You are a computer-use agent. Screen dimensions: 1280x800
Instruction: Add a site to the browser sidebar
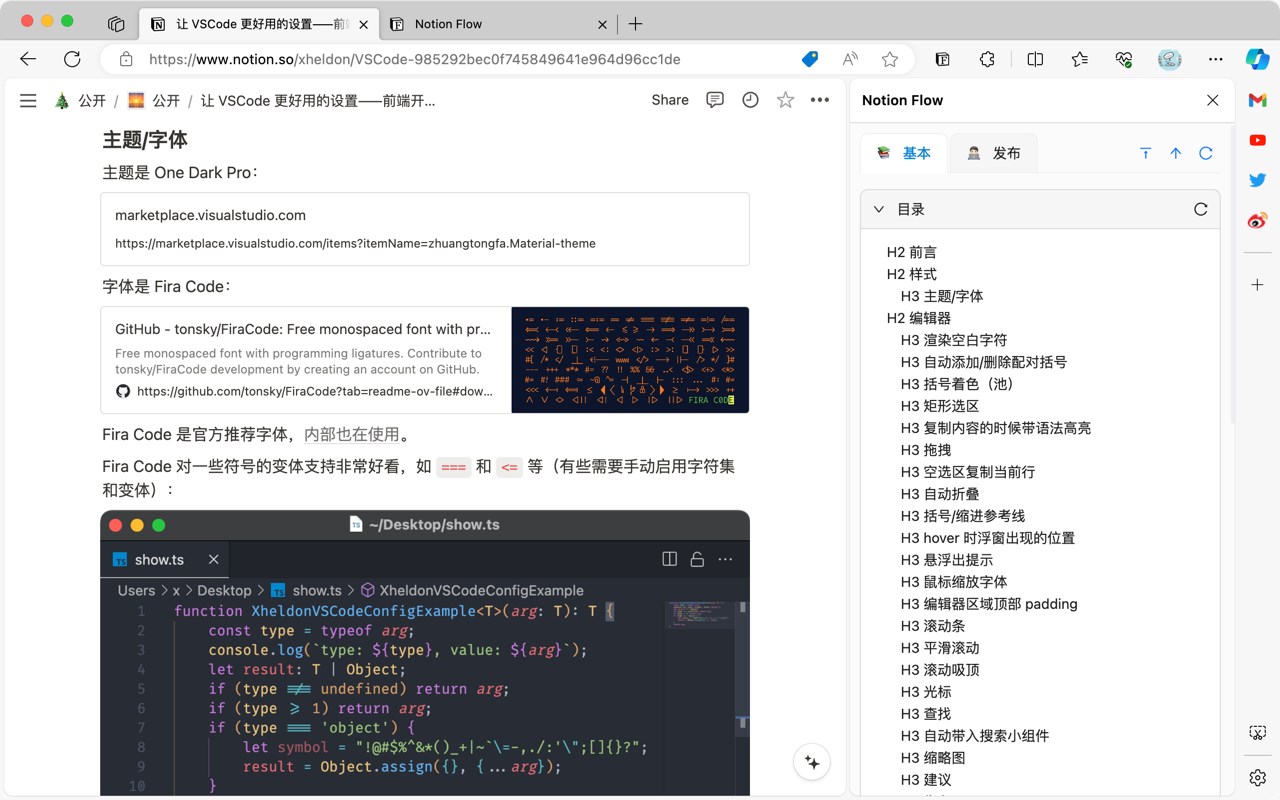click(x=1258, y=285)
